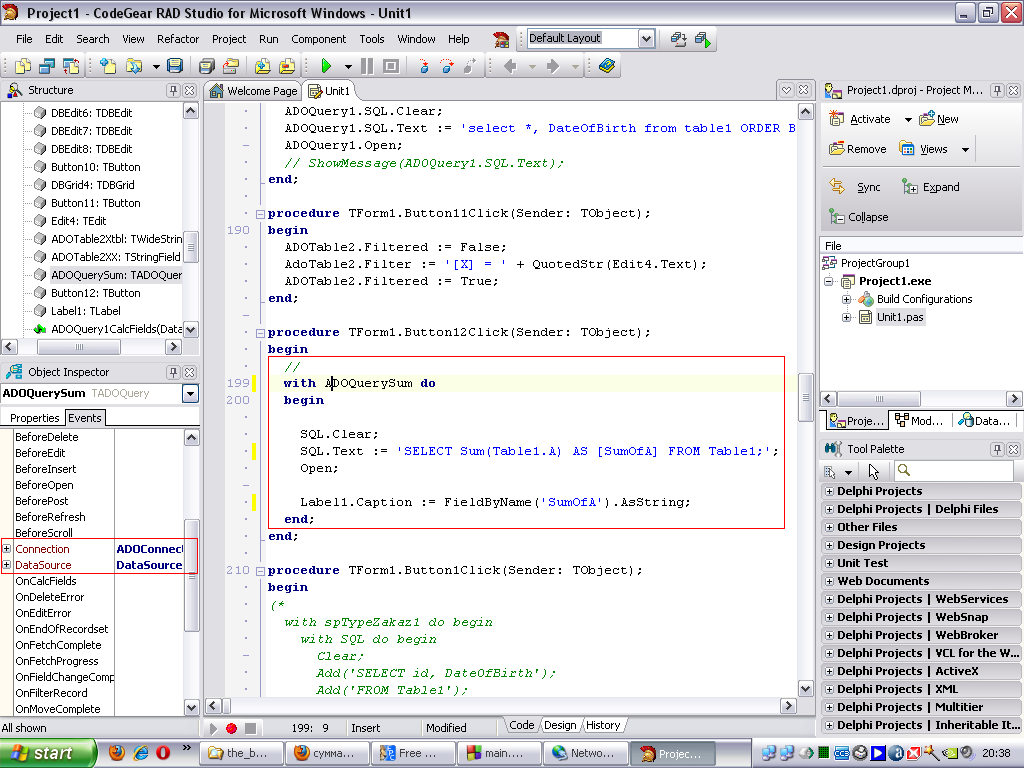The height and width of the screenshot is (768, 1024).
Task: Expand the Unit1.pas tree node
Action: point(846,317)
